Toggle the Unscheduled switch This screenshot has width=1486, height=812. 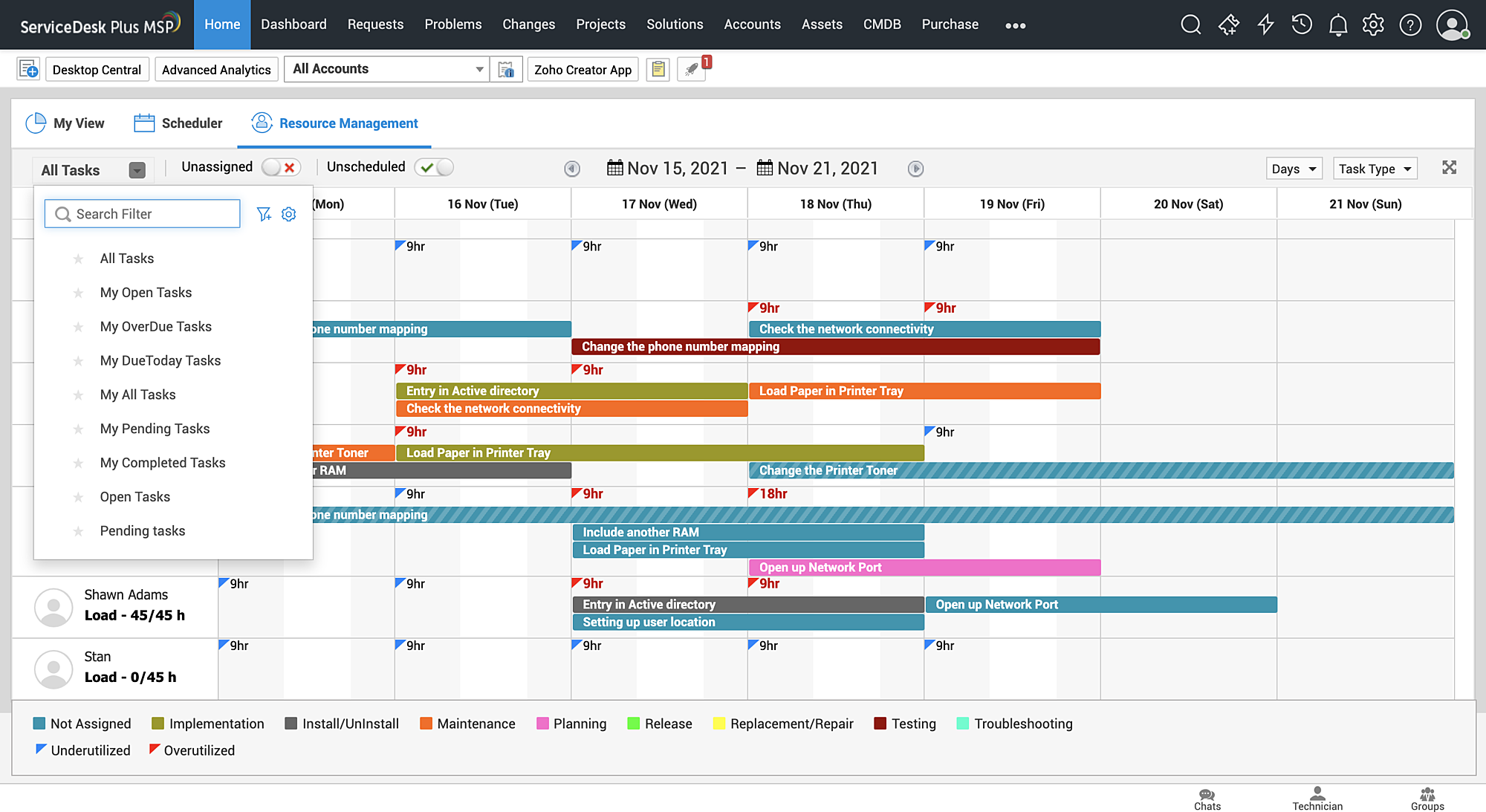tap(435, 167)
